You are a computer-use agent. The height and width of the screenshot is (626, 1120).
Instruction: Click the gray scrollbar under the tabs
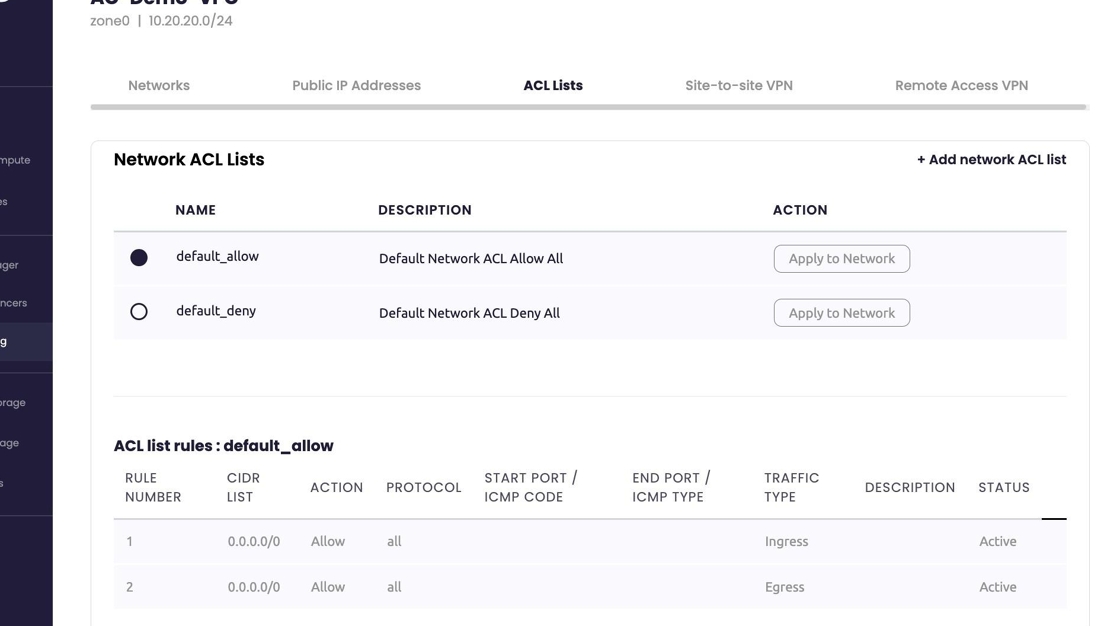(588, 107)
